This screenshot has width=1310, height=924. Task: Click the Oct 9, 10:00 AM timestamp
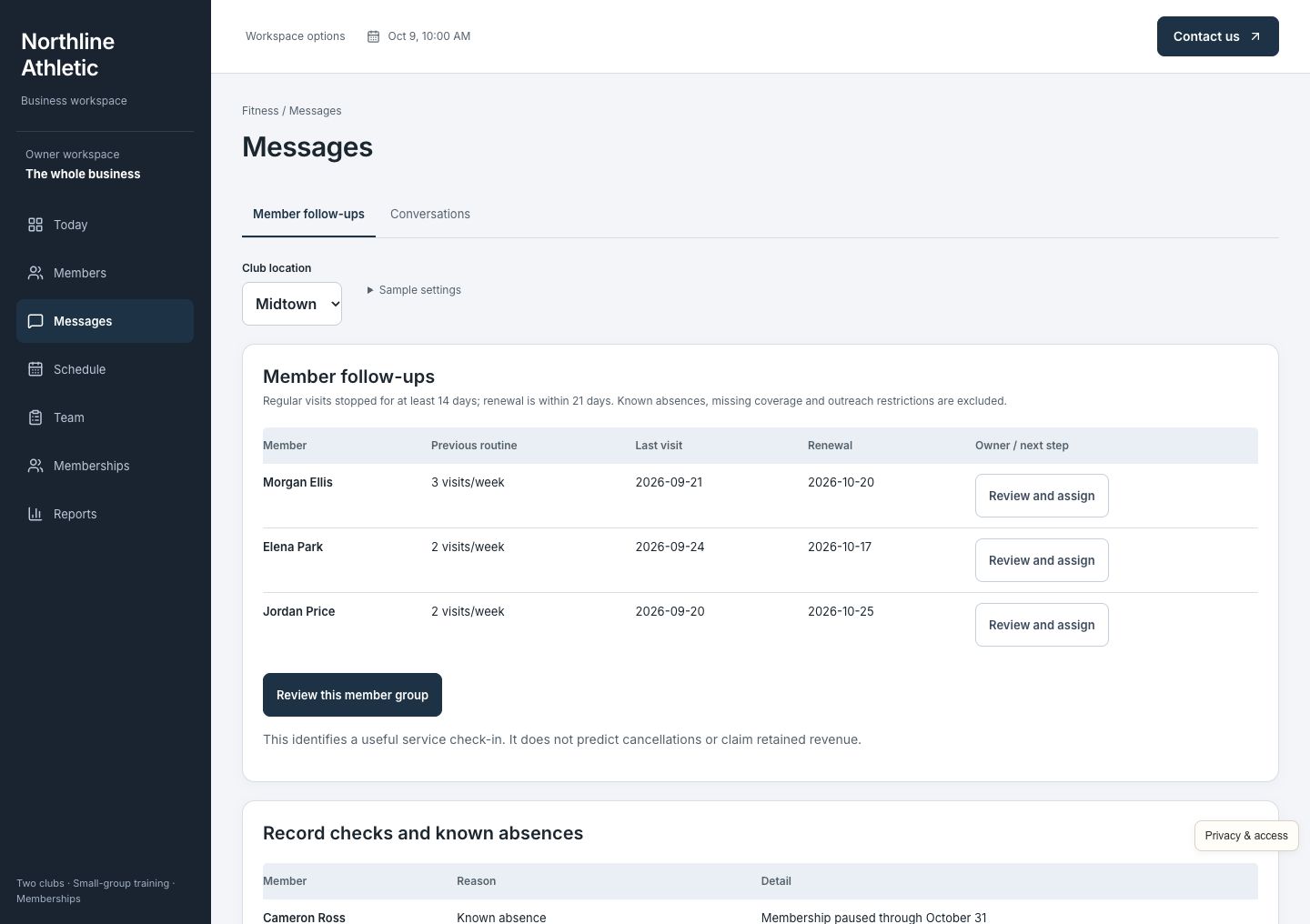pyautogui.click(x=429, y=36)
